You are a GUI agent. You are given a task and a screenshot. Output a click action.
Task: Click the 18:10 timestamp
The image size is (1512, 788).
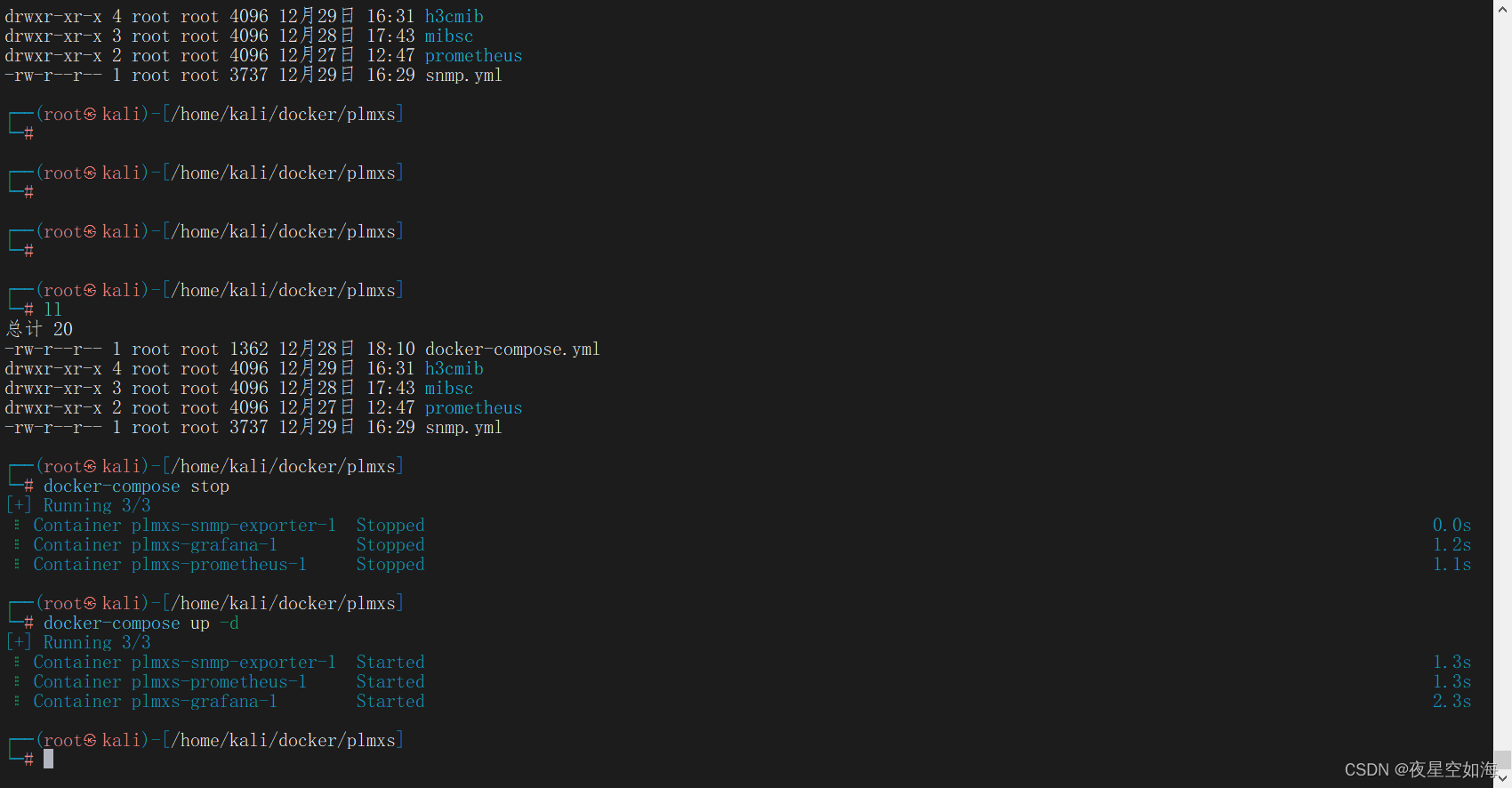point(390,349)
